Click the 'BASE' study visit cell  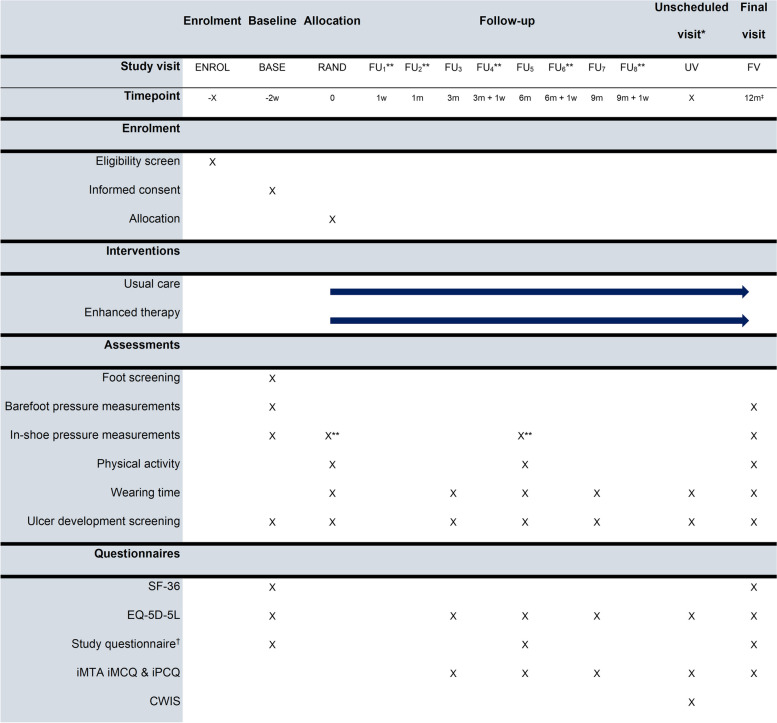click(272, 67)
